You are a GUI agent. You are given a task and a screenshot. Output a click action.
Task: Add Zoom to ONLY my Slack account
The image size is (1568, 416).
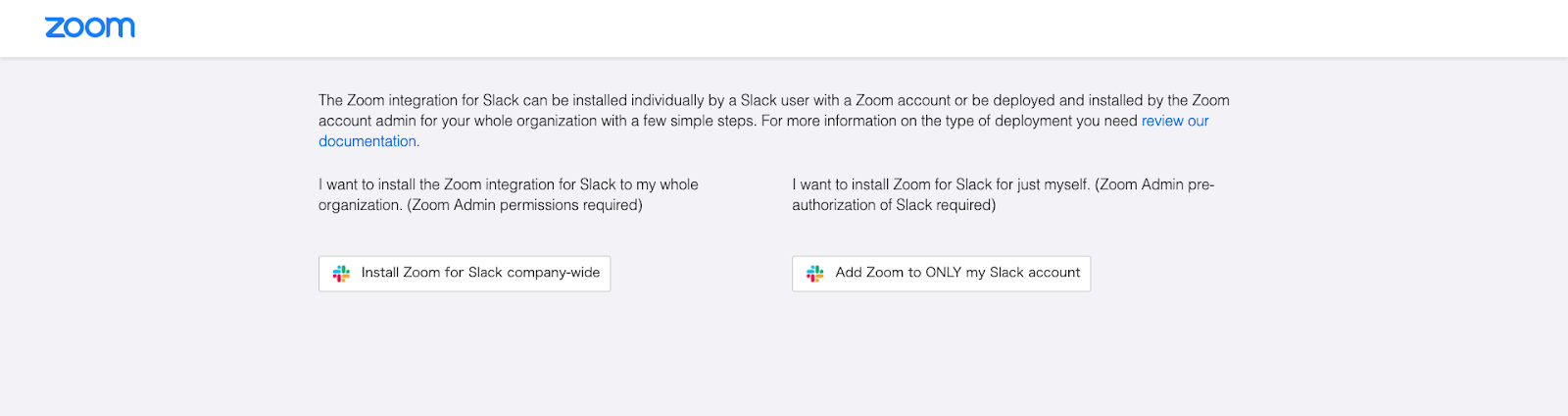[x=941, y=274]
